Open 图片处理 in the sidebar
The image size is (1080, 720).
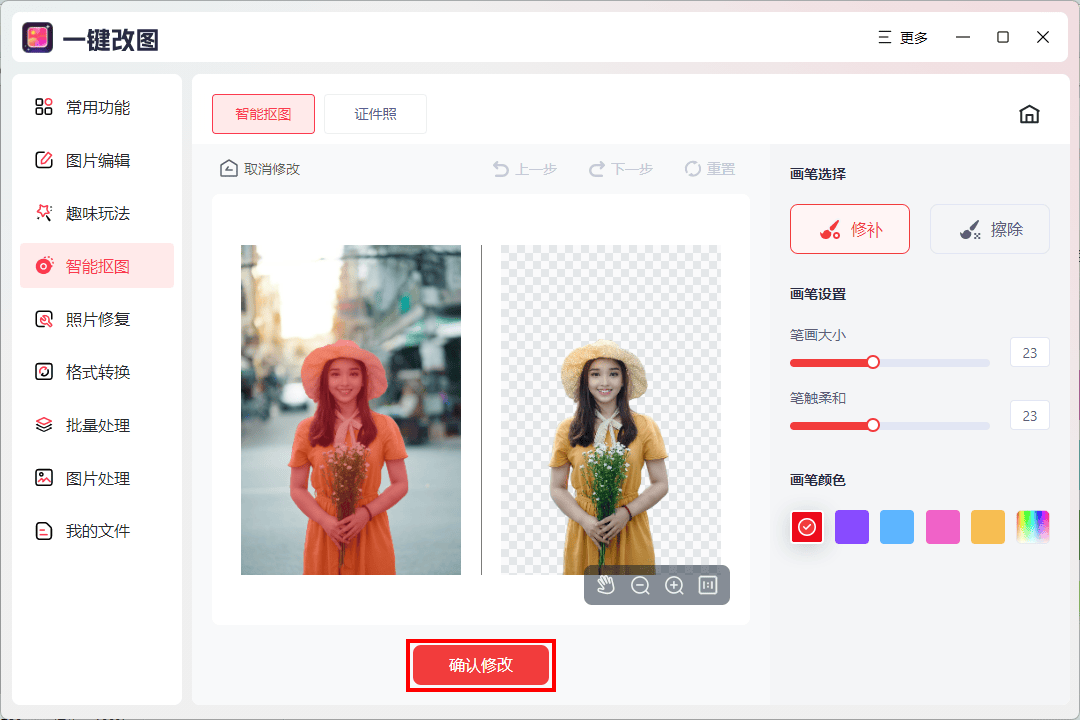(96, 478)
